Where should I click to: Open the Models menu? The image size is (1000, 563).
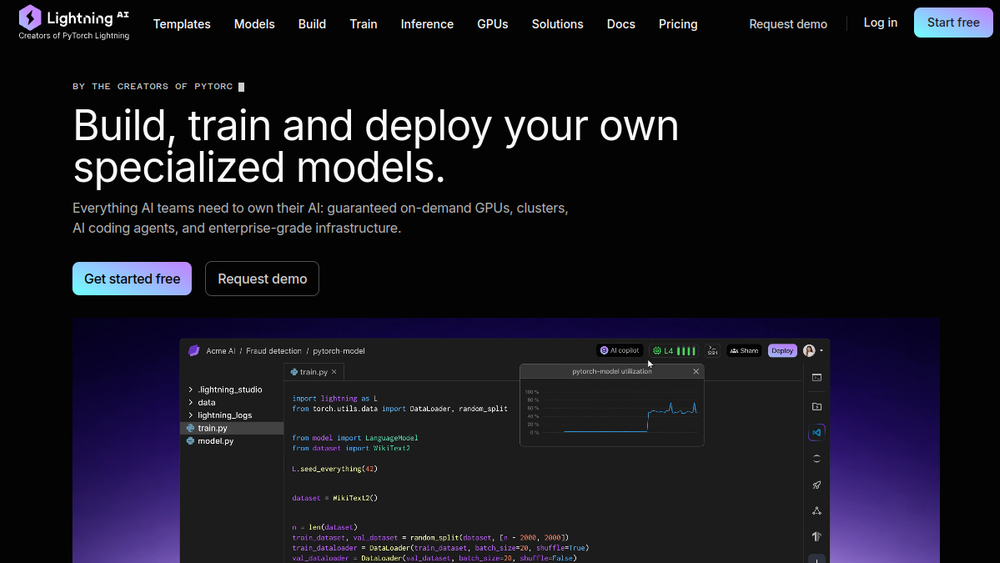(254, 24)
